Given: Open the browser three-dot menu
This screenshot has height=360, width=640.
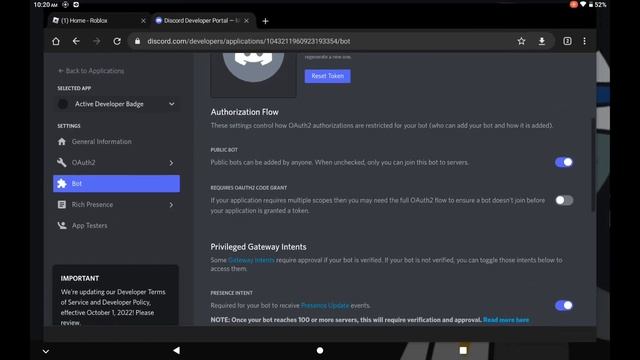Looking at the screenshot, I should (x=584, y=41).
